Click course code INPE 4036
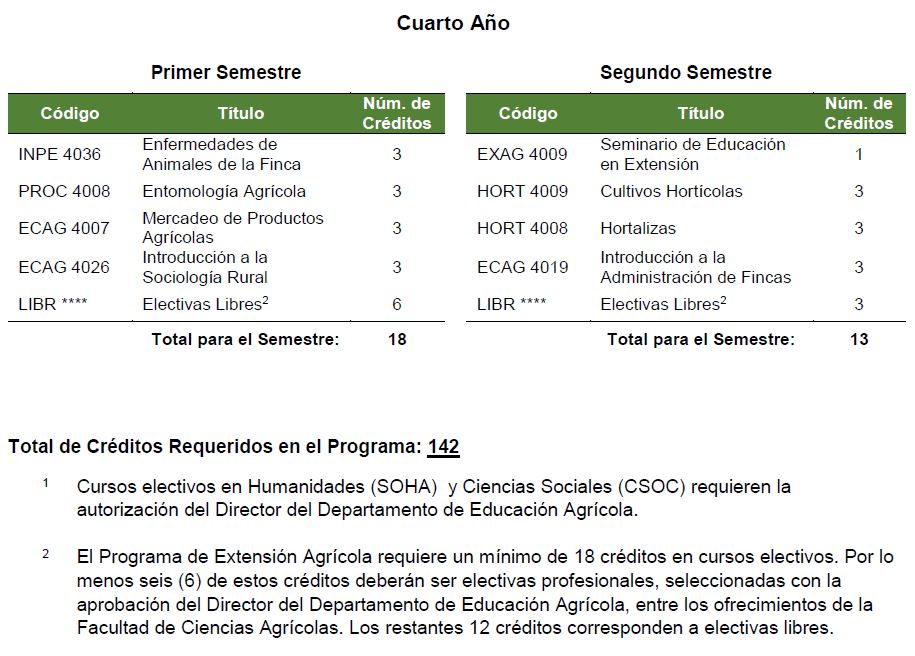 60,154
